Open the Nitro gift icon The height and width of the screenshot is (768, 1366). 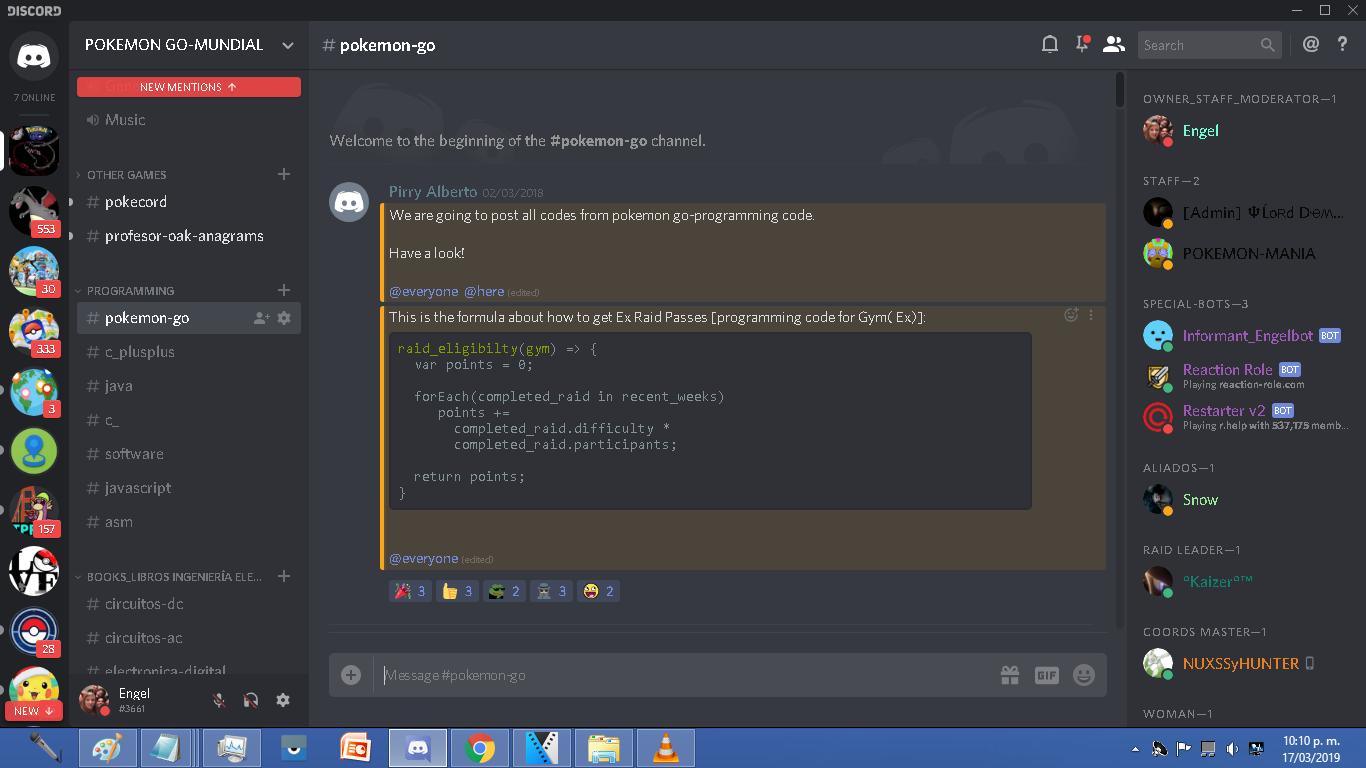click(1010, 675)
